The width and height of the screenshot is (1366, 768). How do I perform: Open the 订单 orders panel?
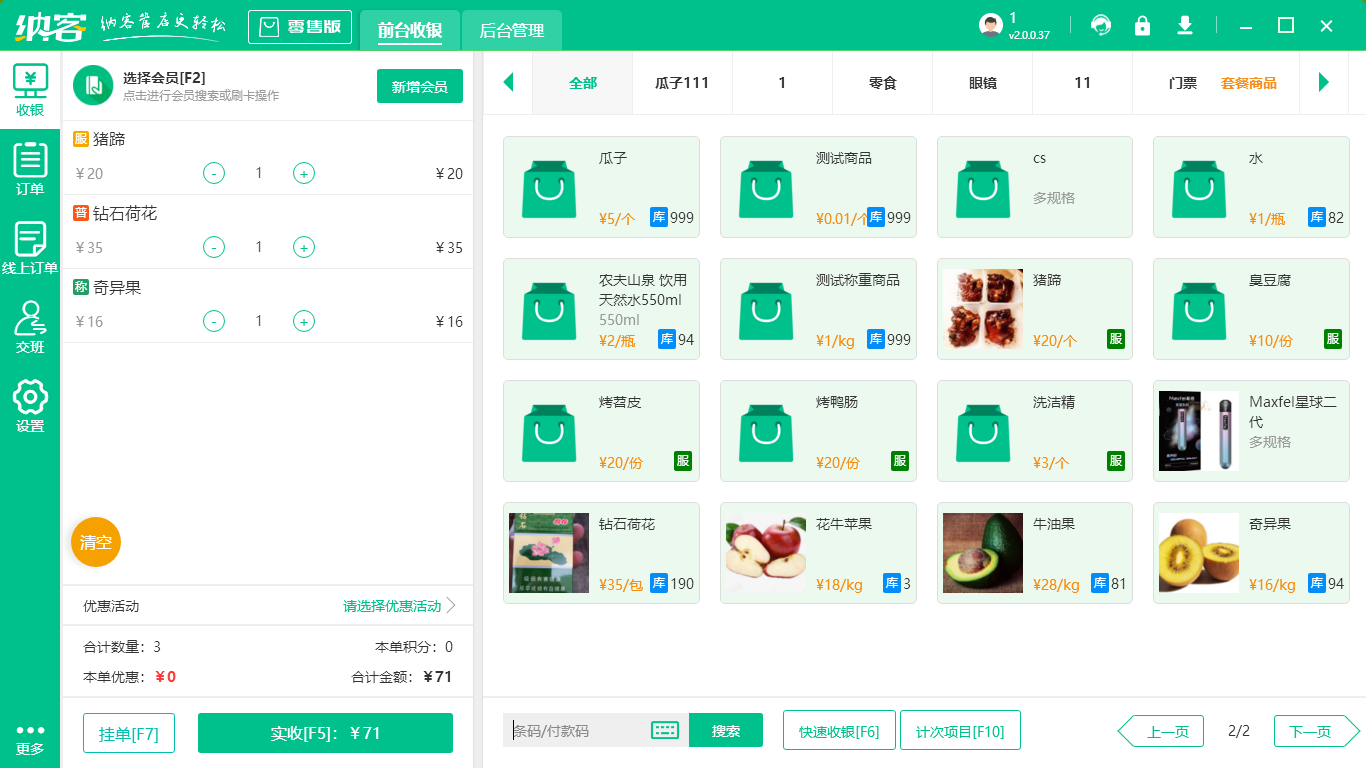tap(29, 165)
